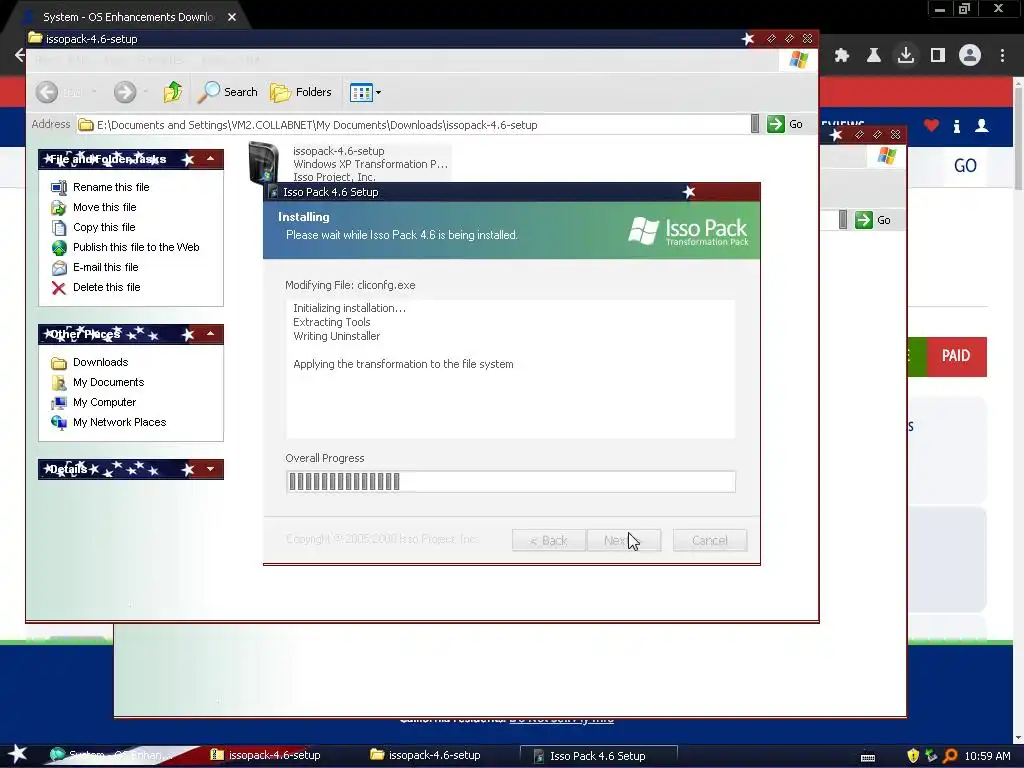The image size is (1024, 768).
Task: Click Delete this file
Action: point(106,287)
